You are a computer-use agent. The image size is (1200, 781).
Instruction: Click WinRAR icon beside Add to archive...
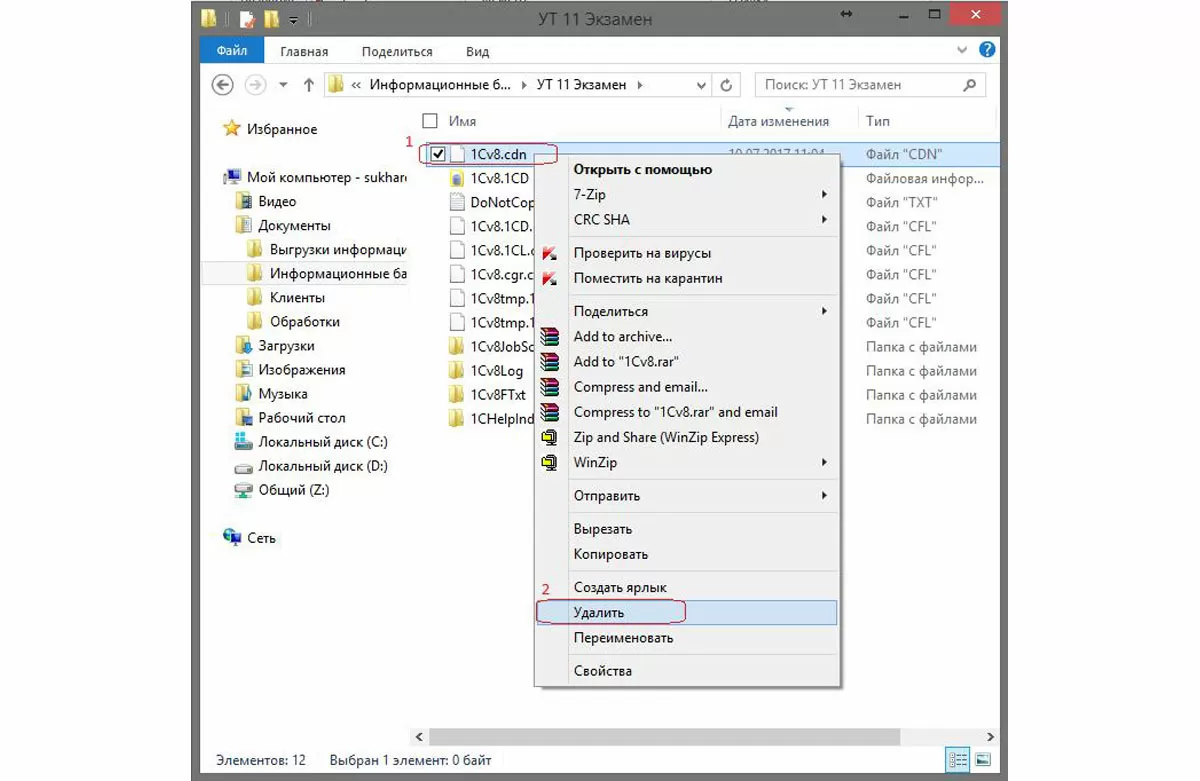[549, 337]
